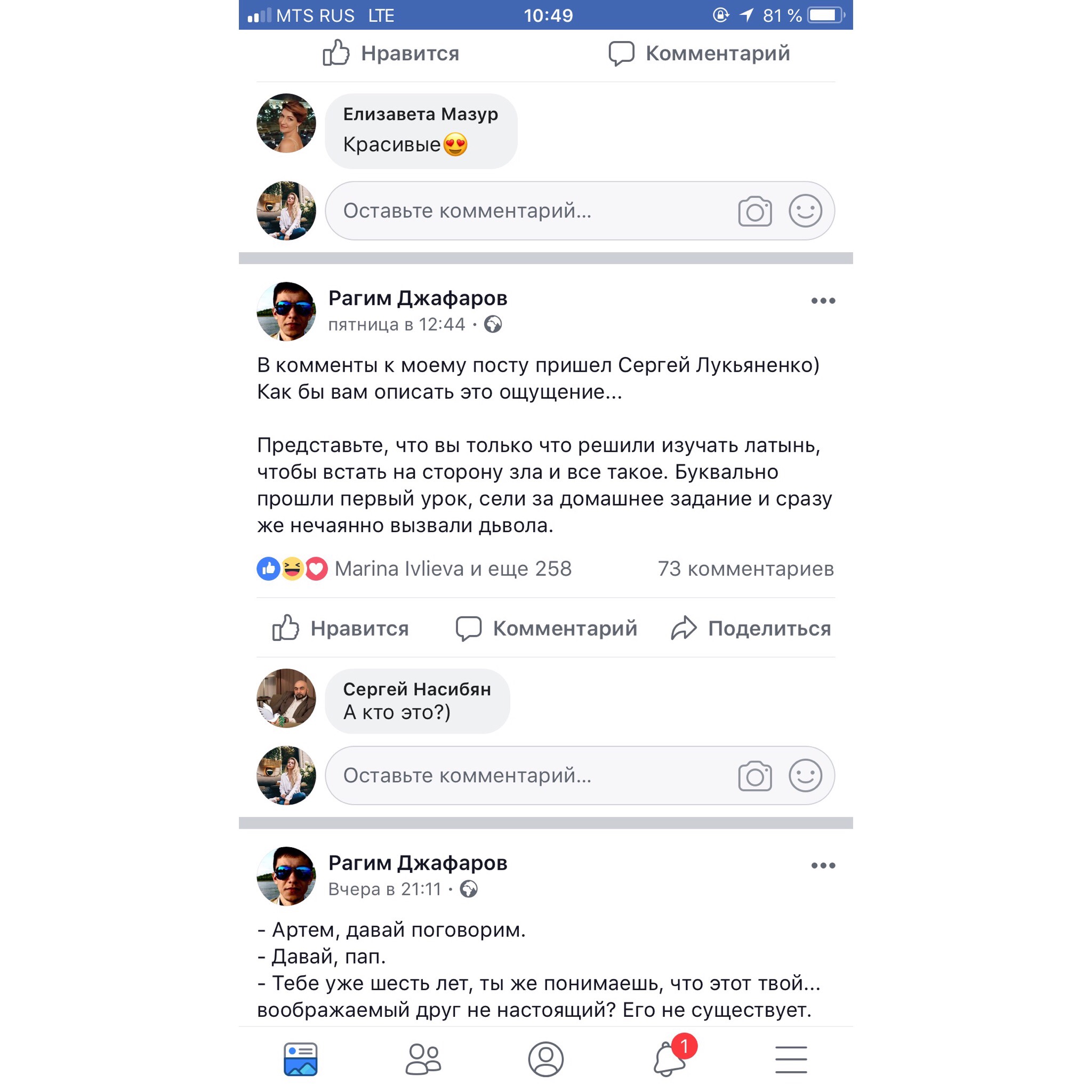Tap Комментарий at top of screen
The height and width of the screenshot is (1092, 1092).
[x=699, y=53]
